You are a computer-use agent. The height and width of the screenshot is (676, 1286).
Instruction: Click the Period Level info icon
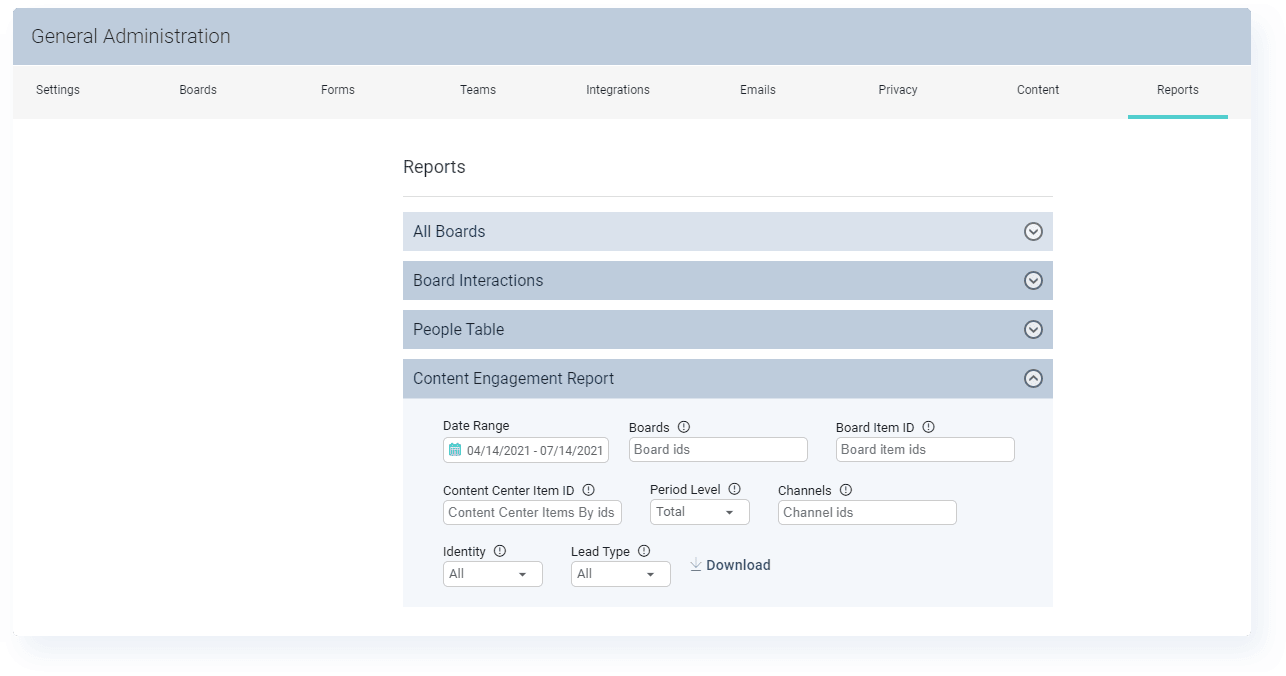(734, 489)
